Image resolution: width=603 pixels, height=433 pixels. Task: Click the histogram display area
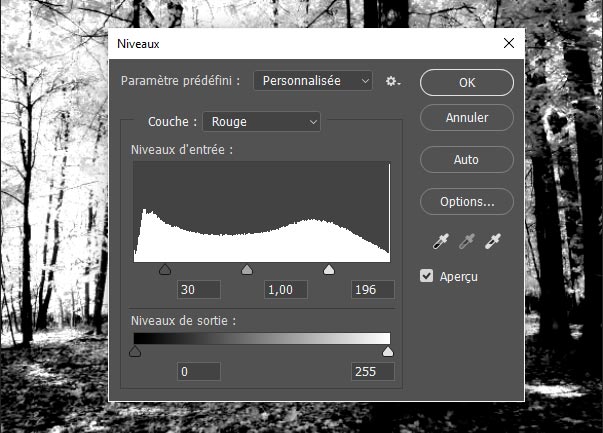click(x=262, y=212)
